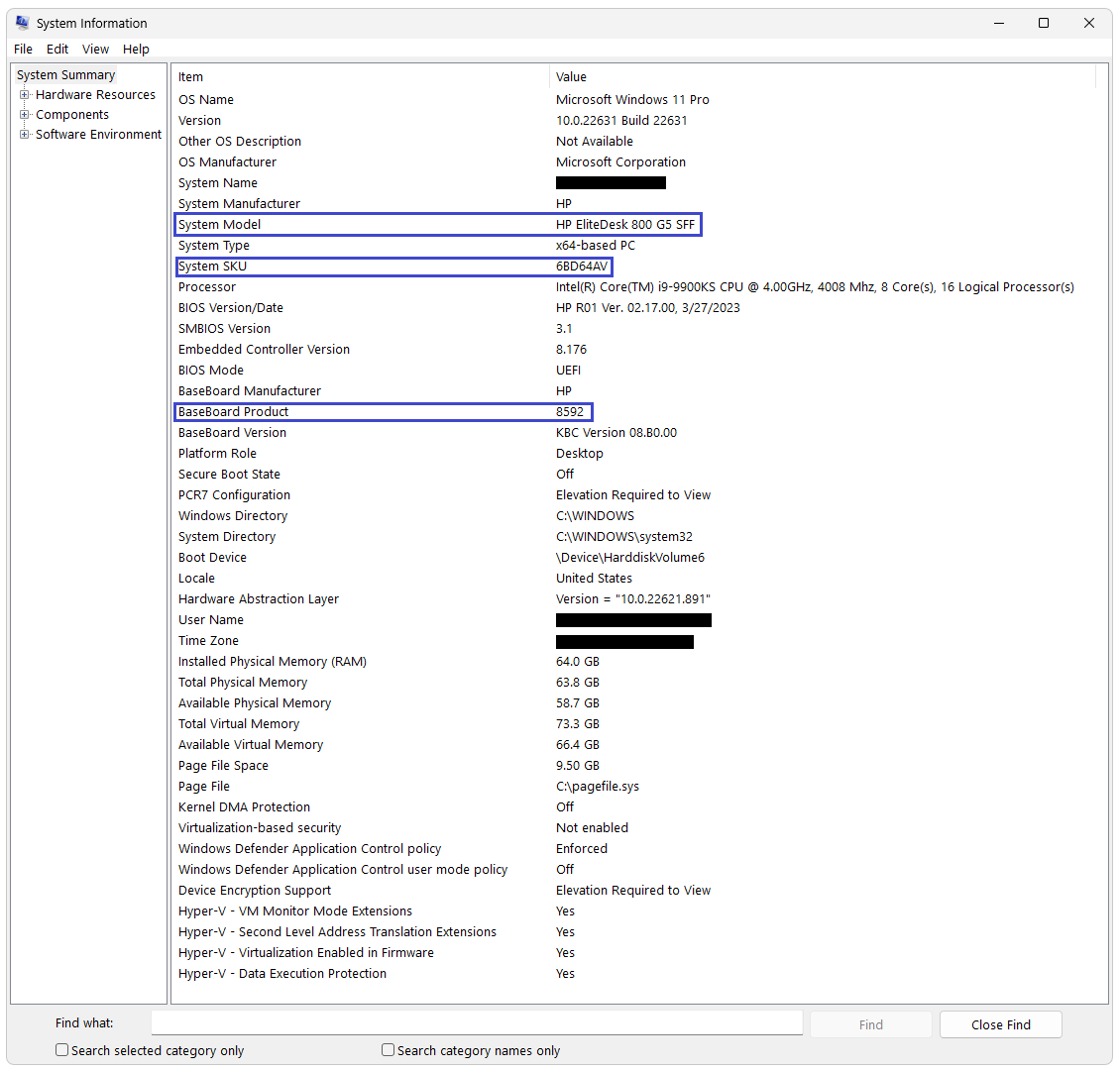This screenshot has width=1120, height=1071.
Task: Expand the Hardware Resources node
Action: pyautogui.click(x=25, y=94)
